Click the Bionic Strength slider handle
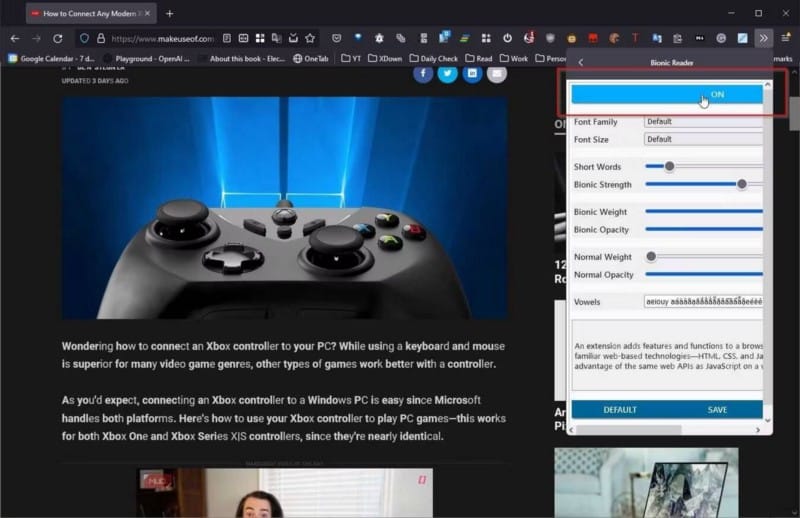 (x=742, y=184)
